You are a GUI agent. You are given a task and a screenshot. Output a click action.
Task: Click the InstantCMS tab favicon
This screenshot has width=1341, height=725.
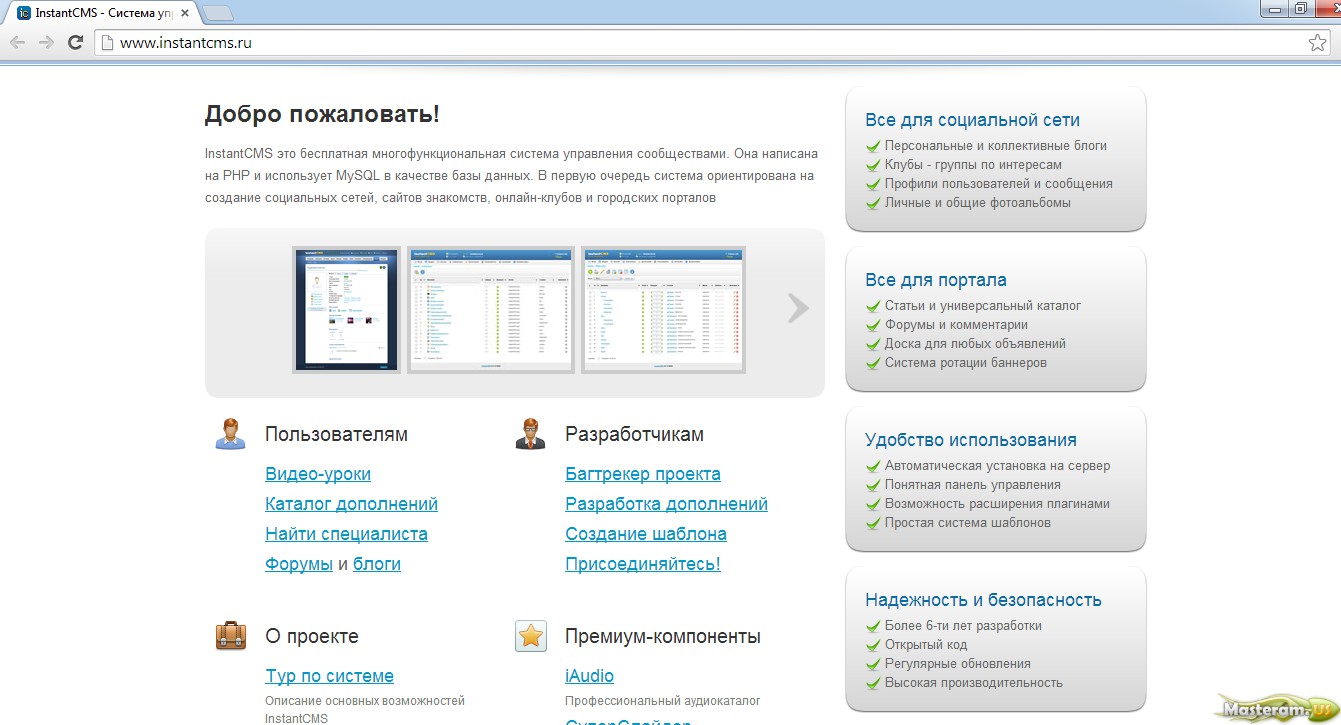[24, 13]
